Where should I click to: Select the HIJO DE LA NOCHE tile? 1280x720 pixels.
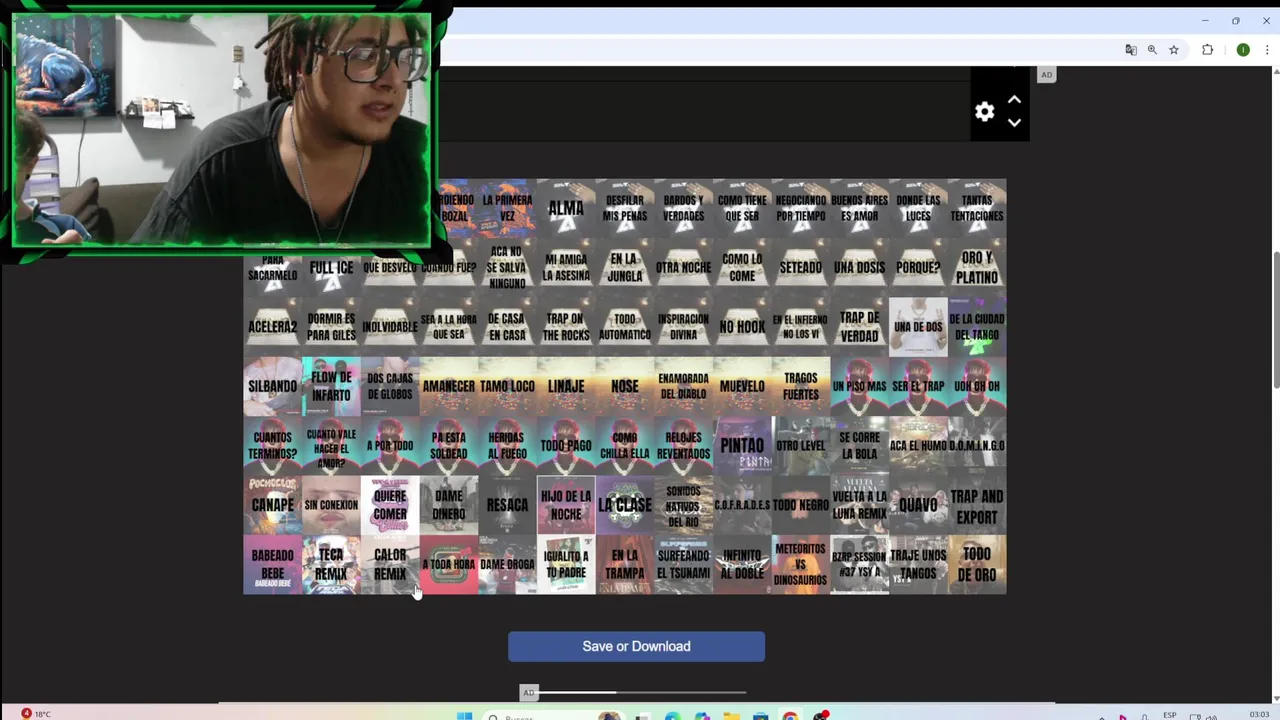tap(566, 505)
